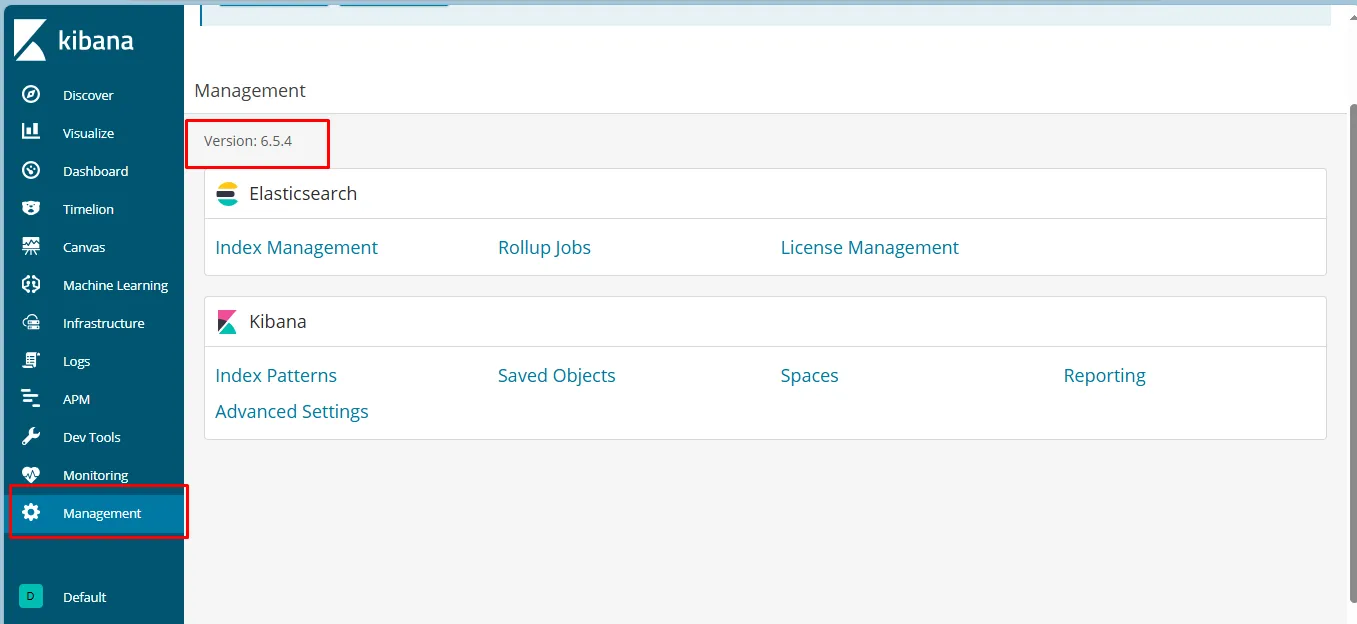Select Timelion in the navigation
Image resolution: width=1357 pixels, height=624 pixels.
point(88,209)
